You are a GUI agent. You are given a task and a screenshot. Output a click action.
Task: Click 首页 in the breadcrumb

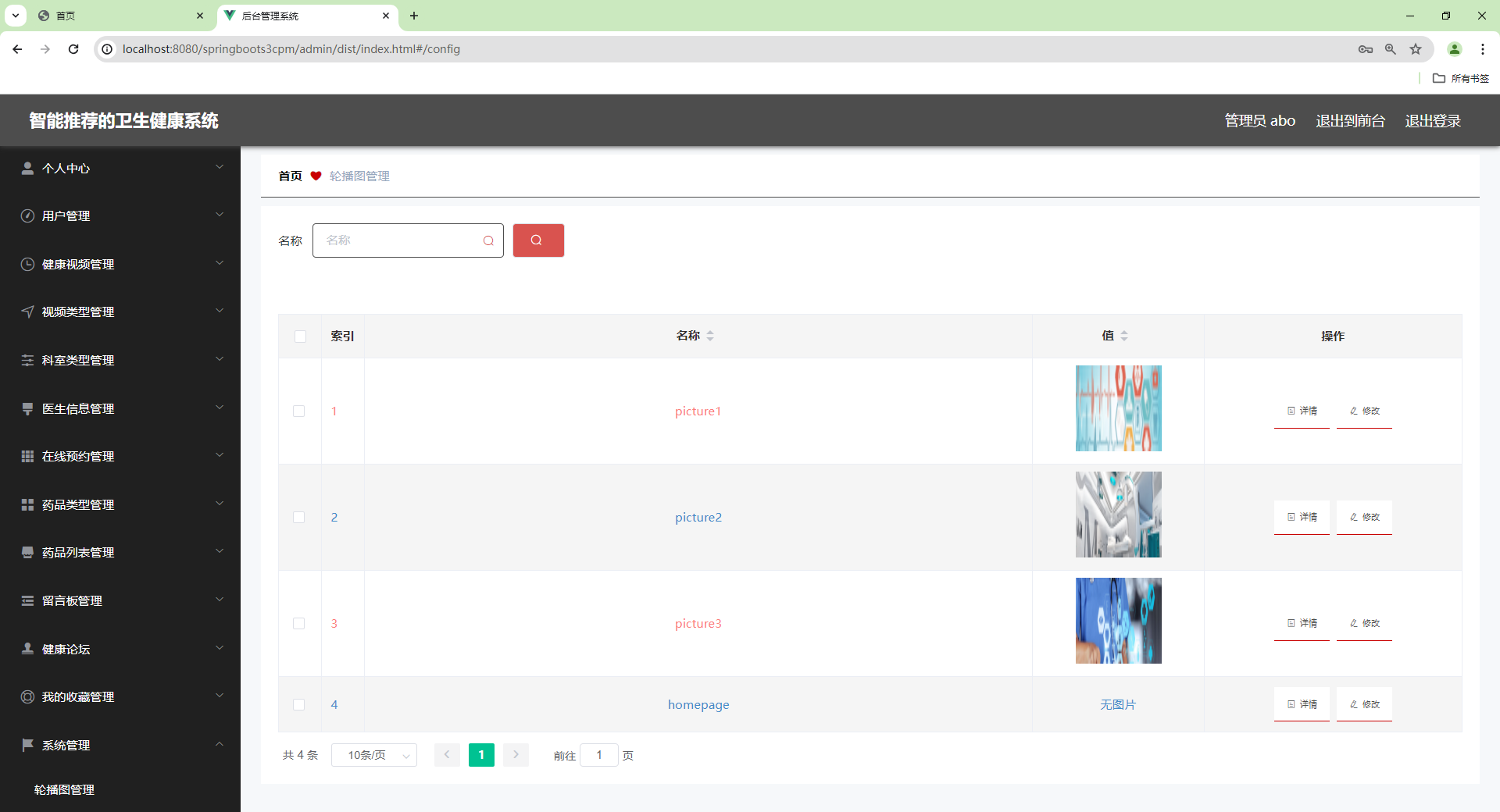[x=289, y=176]
